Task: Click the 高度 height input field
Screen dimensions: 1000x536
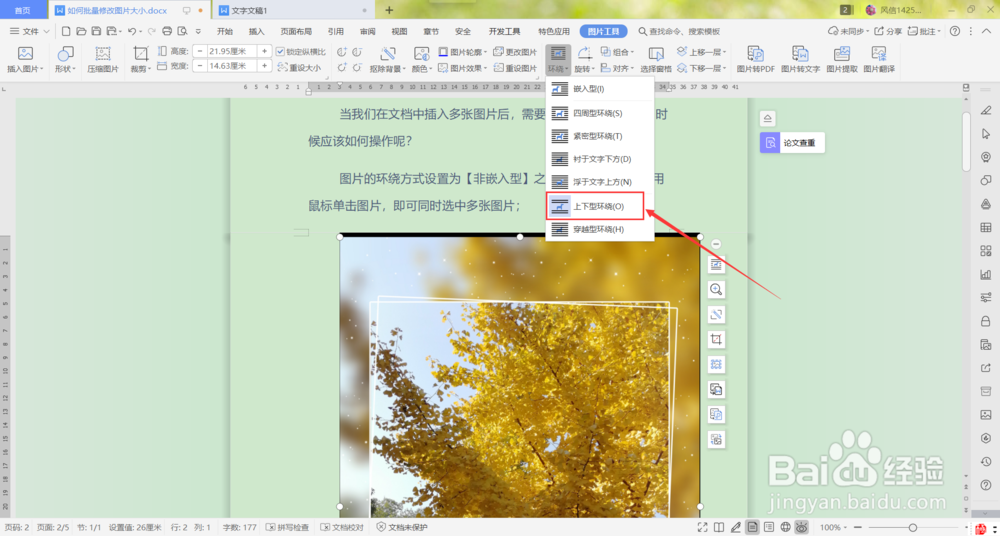Action: tap(232, 51)
